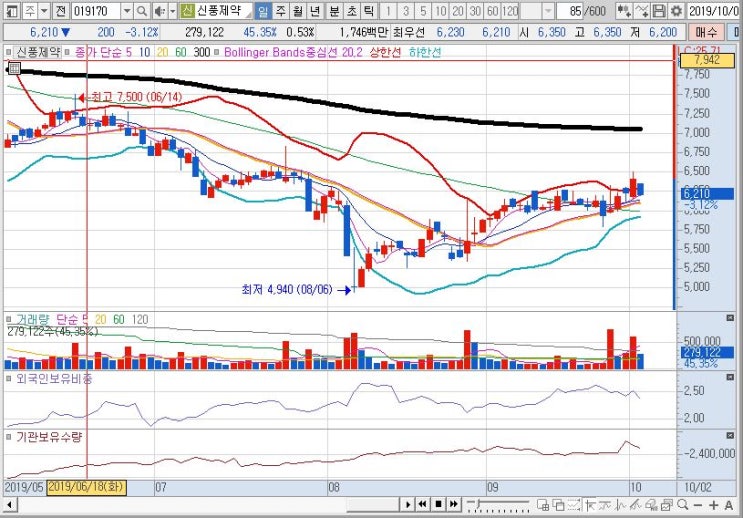
Task: Click the diagonal line drawing icon
Action: pyautogui.click(x=636, y=505)
